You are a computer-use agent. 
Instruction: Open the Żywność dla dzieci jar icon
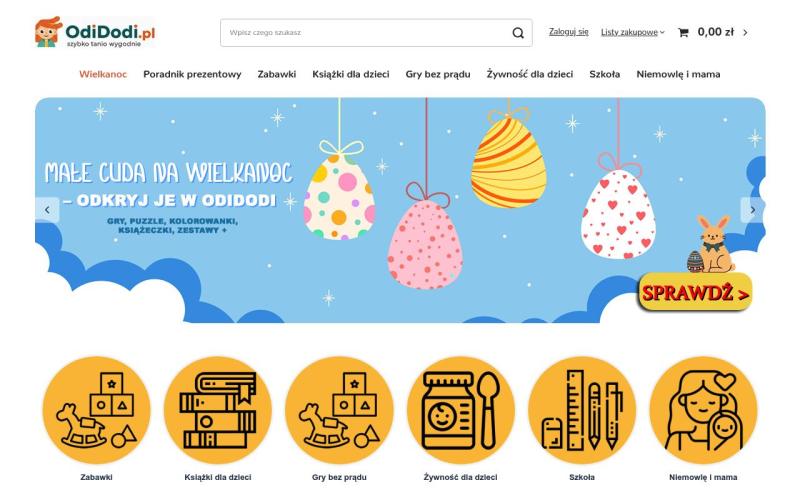click(461, 410)
